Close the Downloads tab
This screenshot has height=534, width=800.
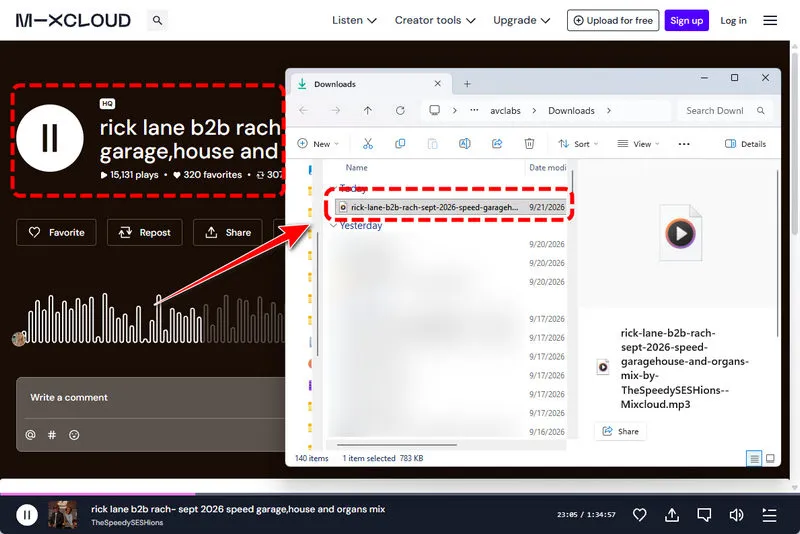(438, 84)
